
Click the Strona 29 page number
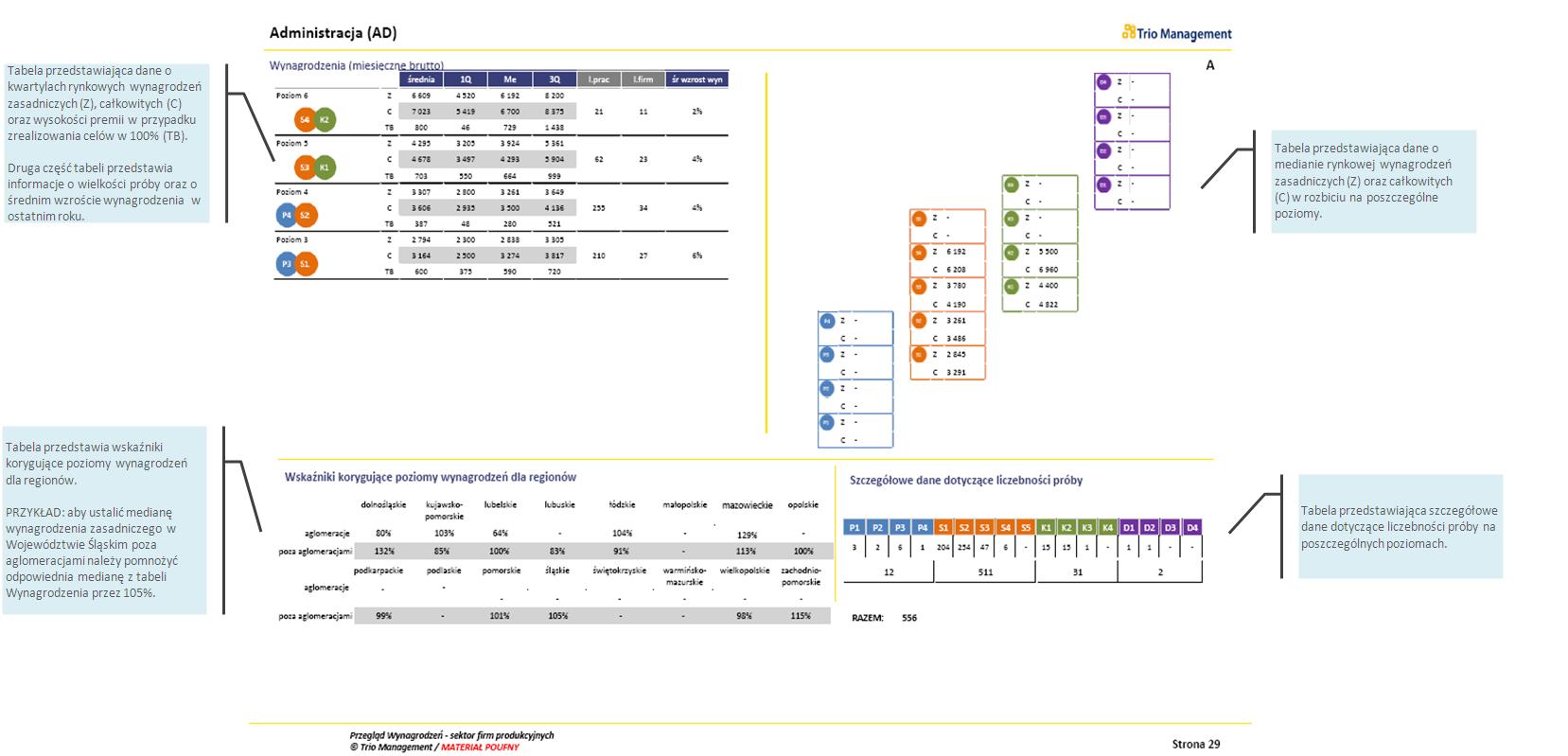coord(1196,744)
